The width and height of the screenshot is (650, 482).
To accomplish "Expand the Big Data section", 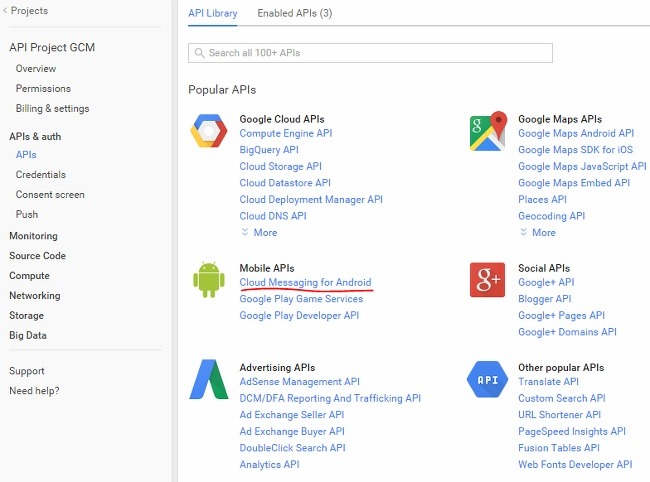I will (28, 336).
